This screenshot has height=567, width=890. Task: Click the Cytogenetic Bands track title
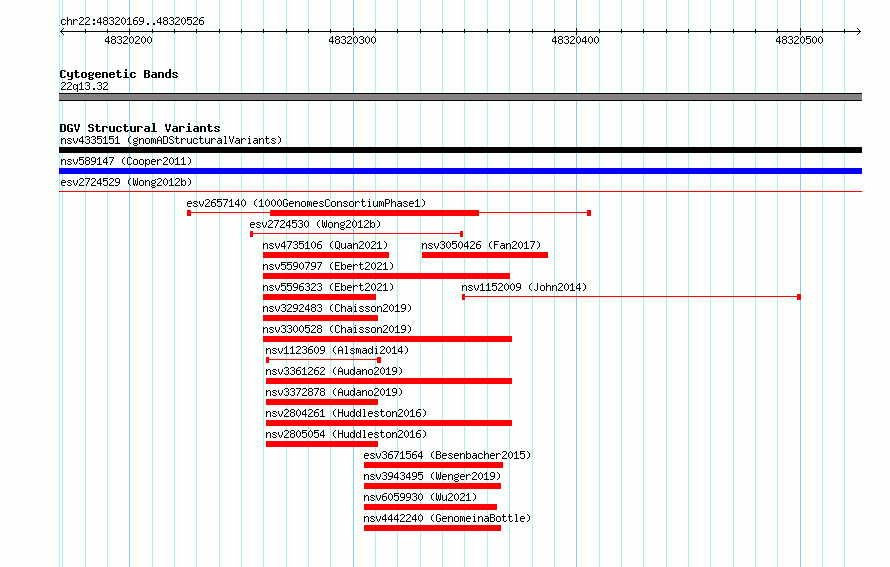pyautogui.click(x=119, y=74)
